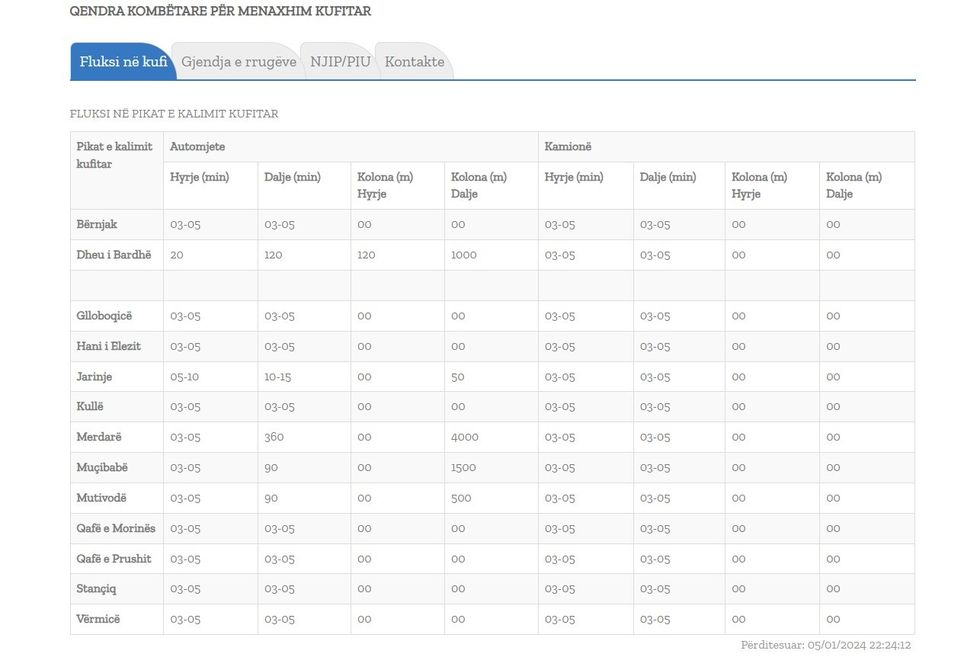Click the Jarinje row label
This screenshot has width=980, height=667.
click(x=94, y=377)
